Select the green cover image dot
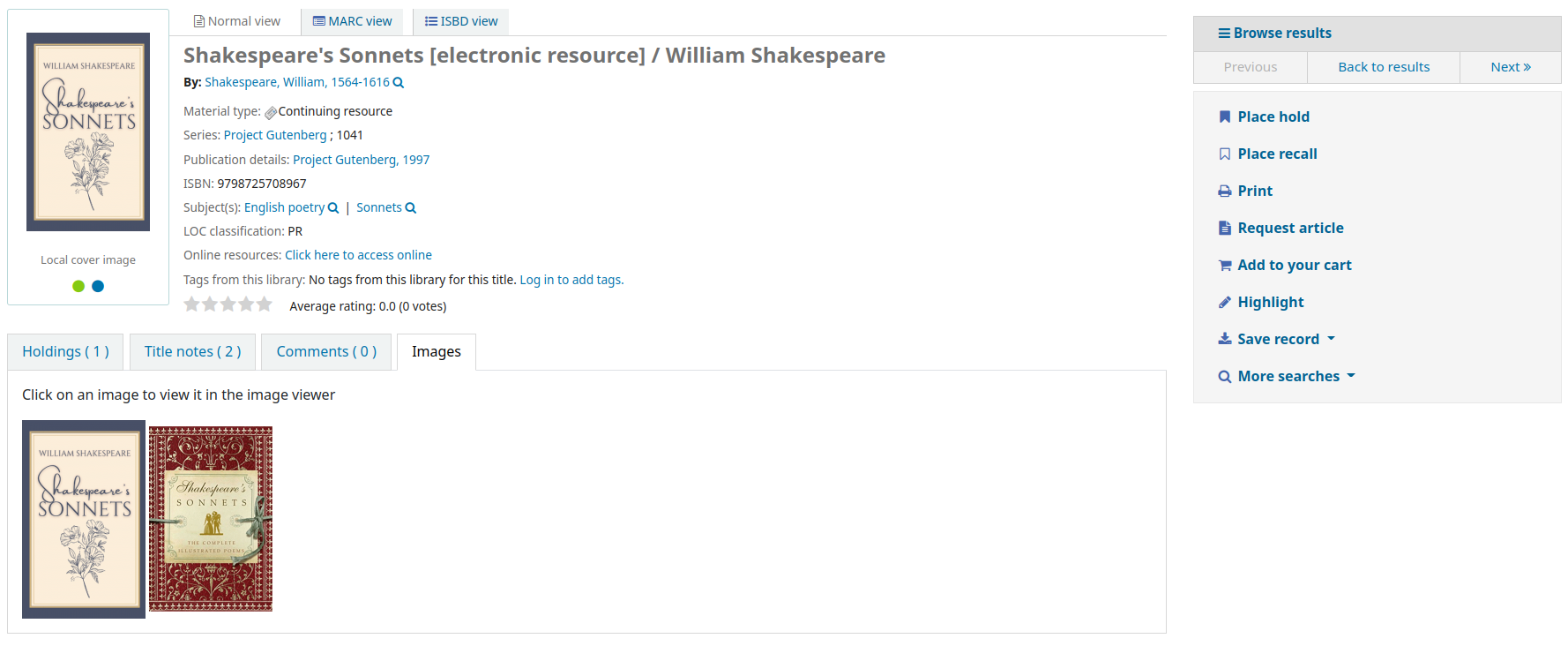This screenshot has height=646, width=1568. pos(78,286)
